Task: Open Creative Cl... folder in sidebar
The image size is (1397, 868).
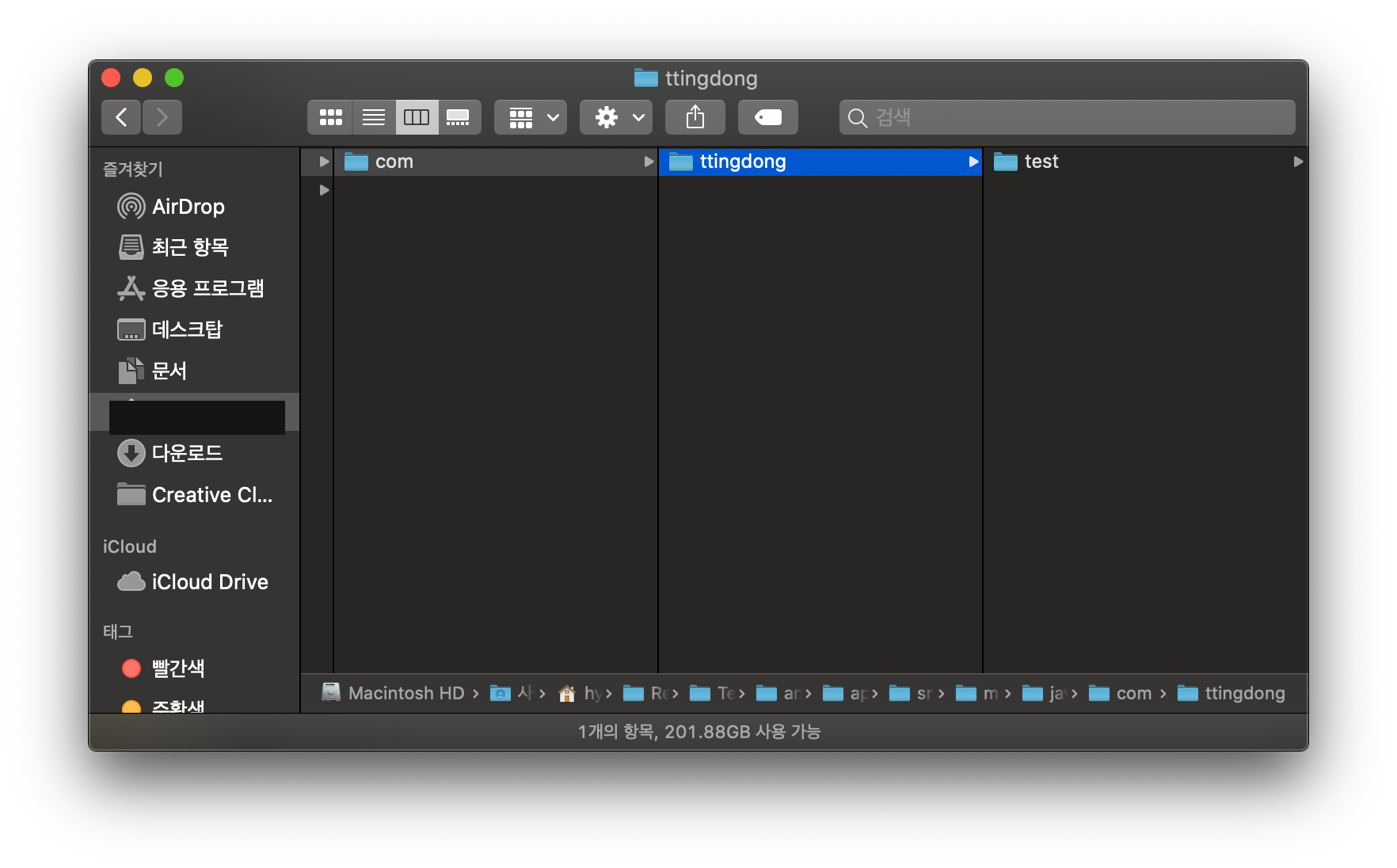Action: [194, 495]
